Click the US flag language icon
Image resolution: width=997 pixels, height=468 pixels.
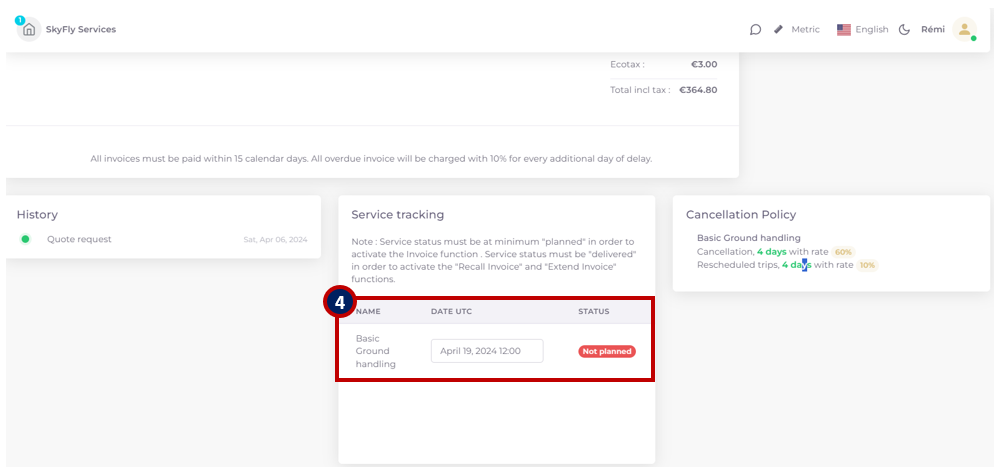pos(844,29)
